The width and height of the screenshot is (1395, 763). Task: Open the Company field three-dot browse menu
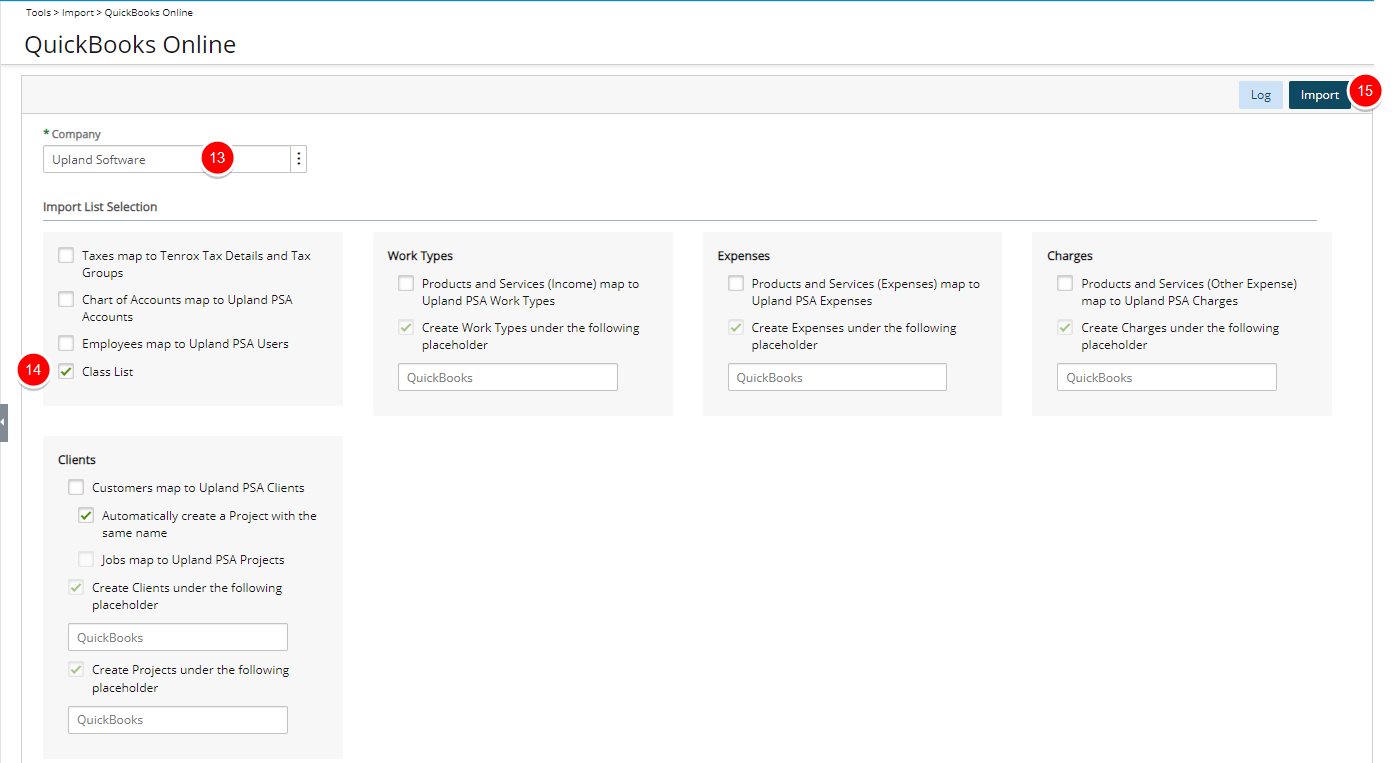point(298,159)
